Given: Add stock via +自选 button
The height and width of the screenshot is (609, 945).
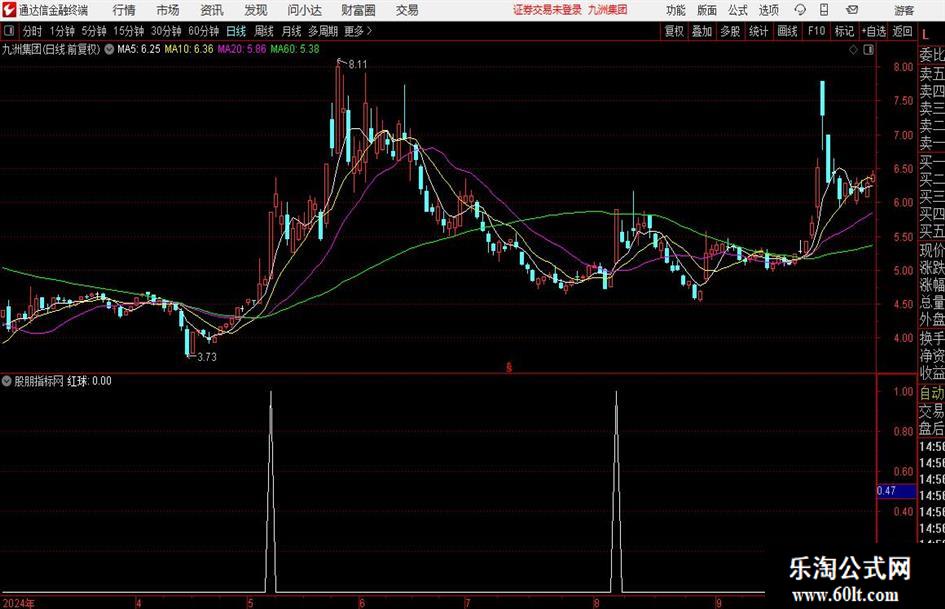Looking at the screenshot, I should coord(873,31).
